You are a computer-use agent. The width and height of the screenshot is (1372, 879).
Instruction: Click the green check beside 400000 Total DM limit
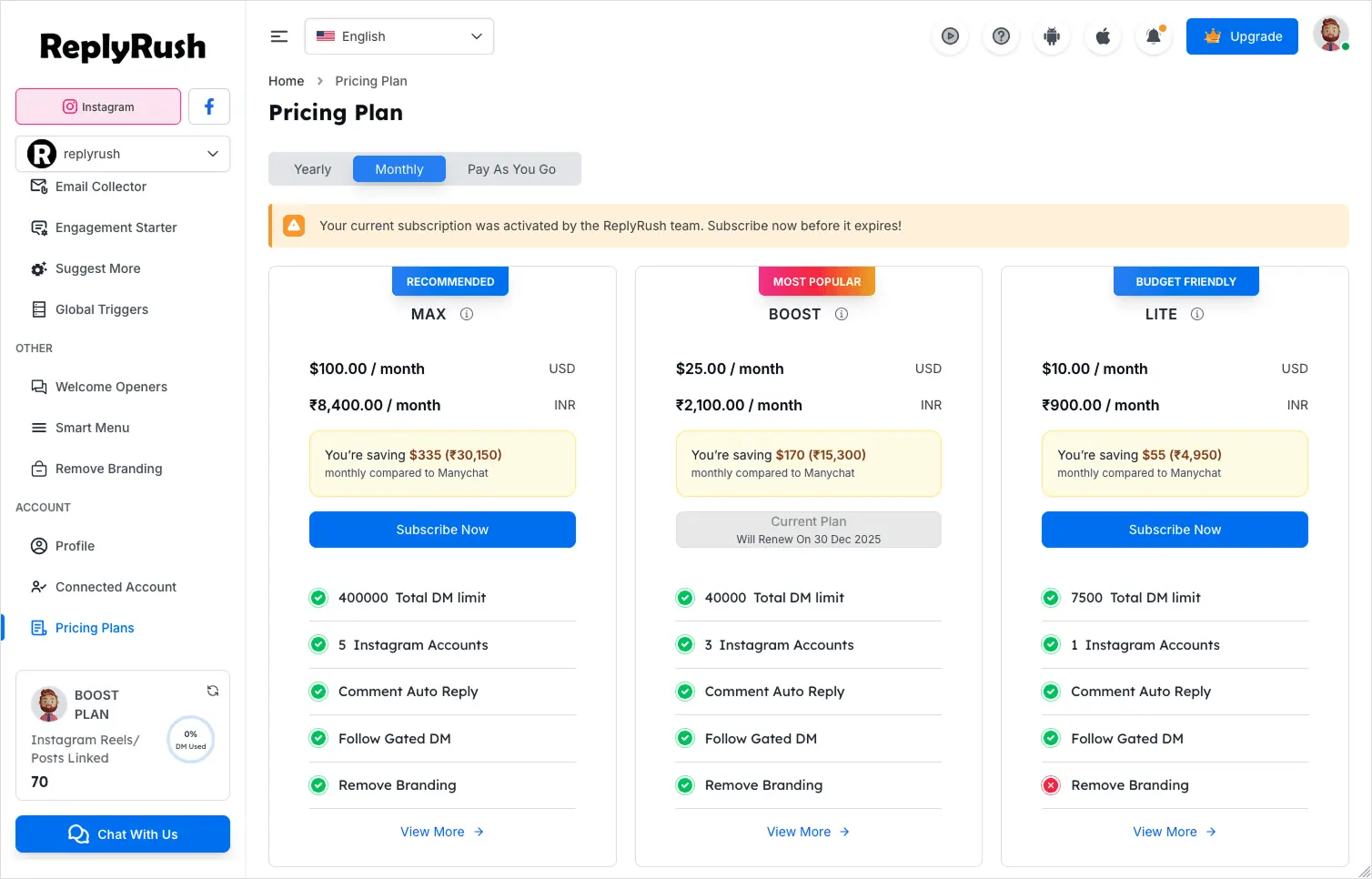[x=318, y=598]
